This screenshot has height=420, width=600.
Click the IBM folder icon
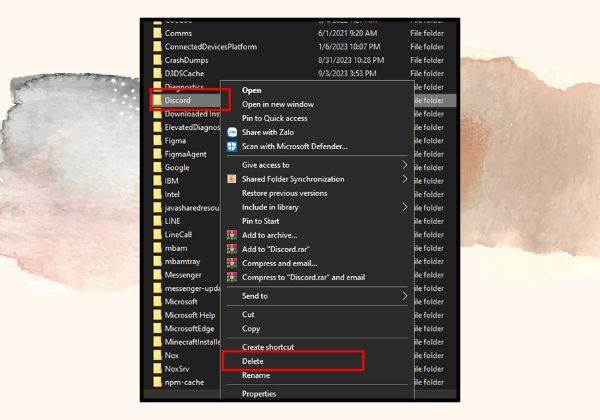tap(157, 181)
